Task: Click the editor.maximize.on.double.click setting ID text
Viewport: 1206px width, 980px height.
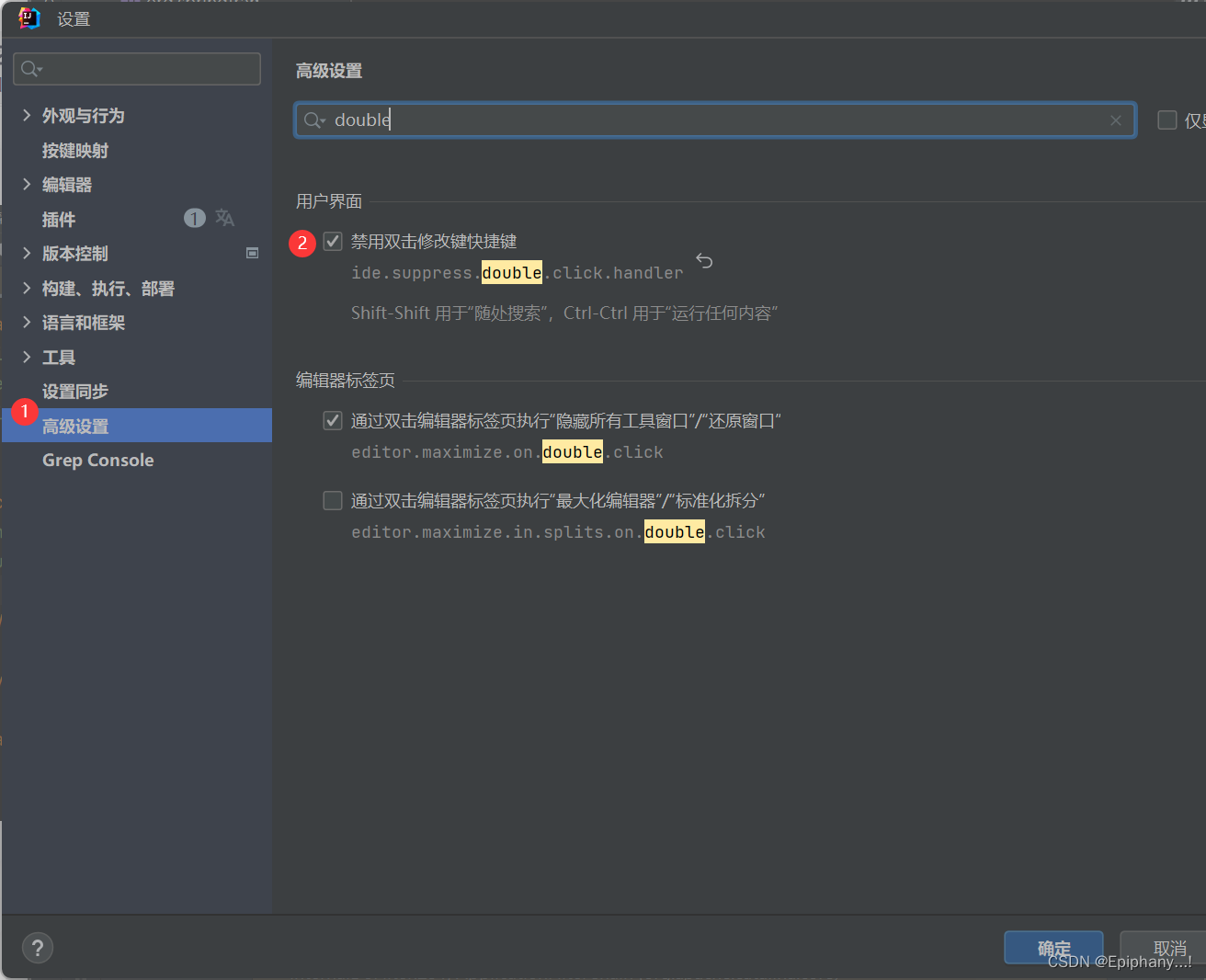Action: (x=507, y=452)
